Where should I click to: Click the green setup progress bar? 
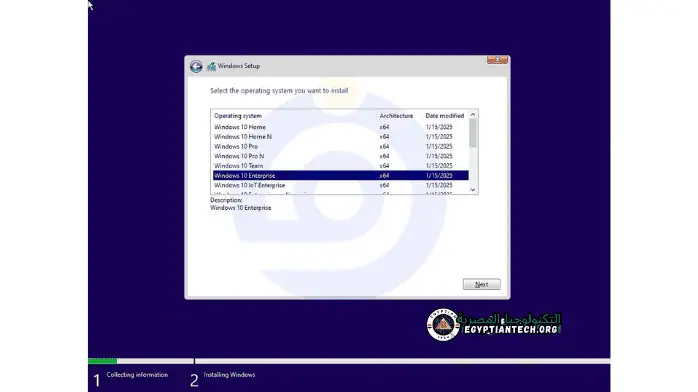(x=102, y=361)
